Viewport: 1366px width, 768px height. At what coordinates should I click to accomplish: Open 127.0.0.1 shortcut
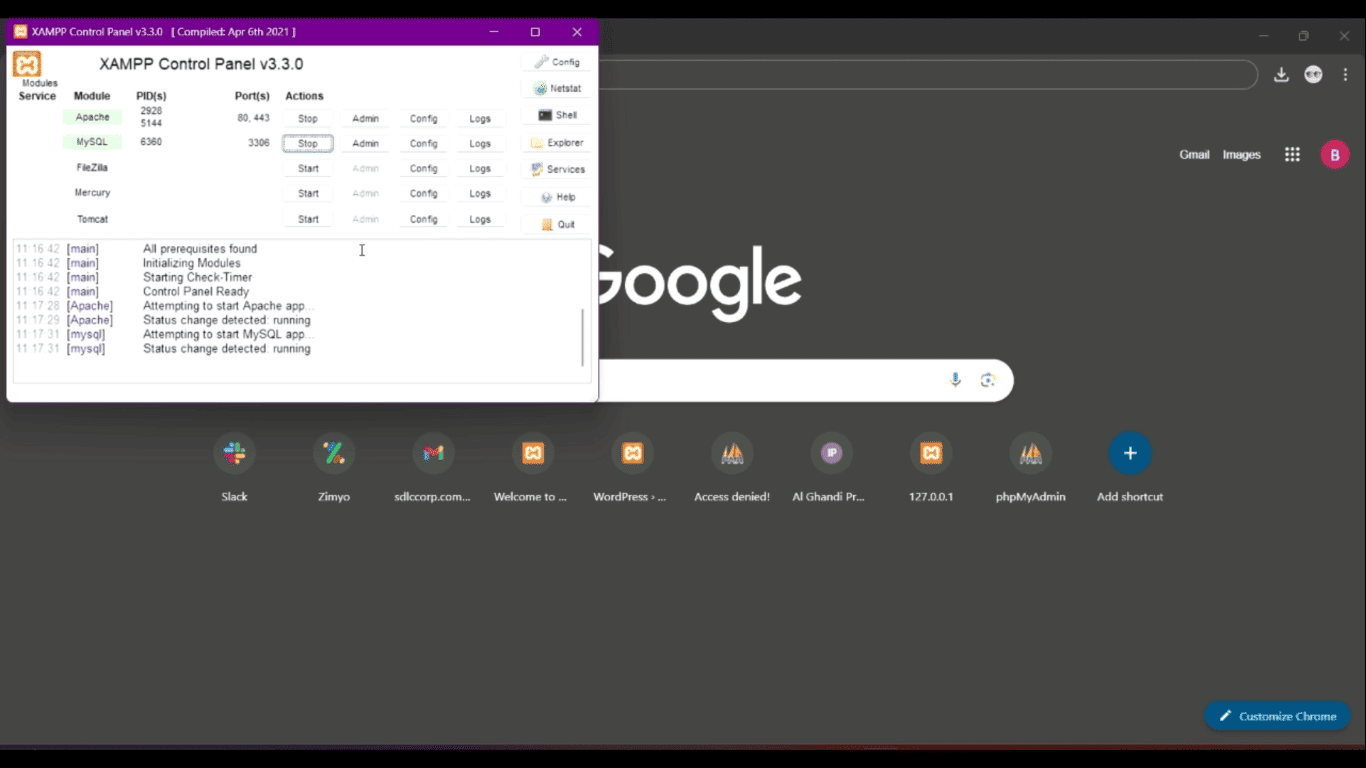click(x=931, y=453)
